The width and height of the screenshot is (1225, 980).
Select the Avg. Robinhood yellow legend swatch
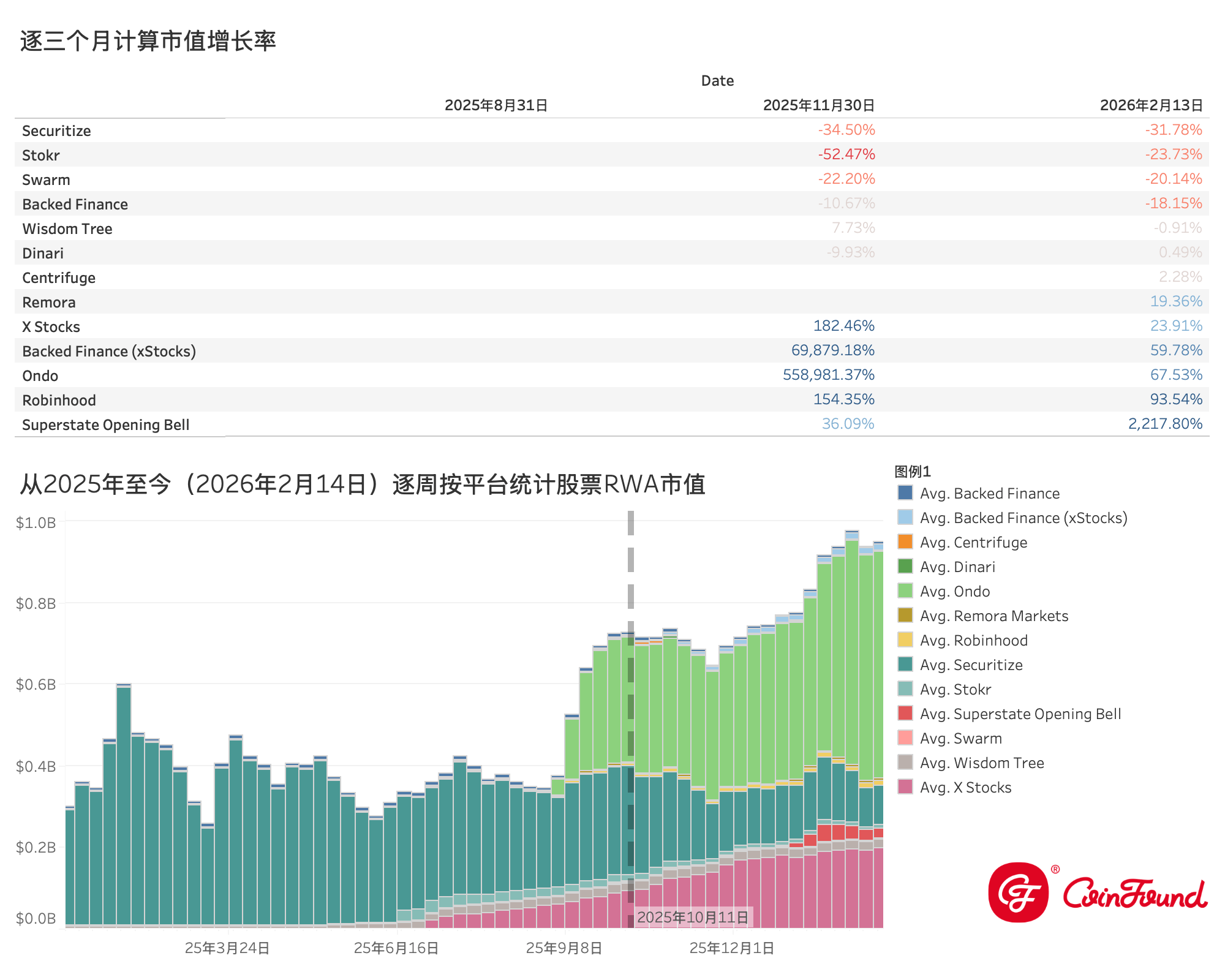click(905, 640)
